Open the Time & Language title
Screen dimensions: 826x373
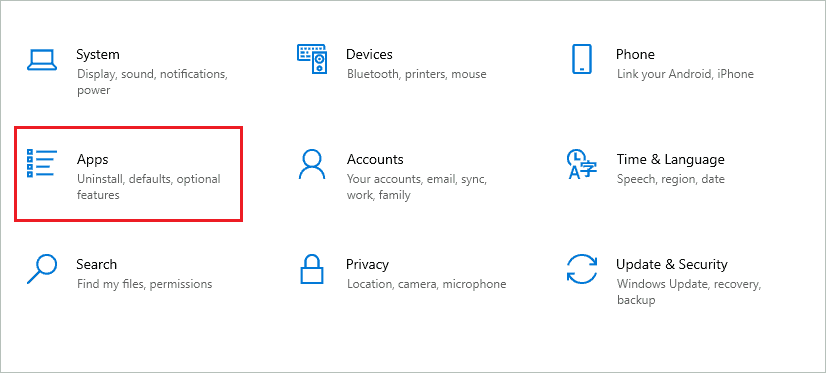[x=671, y=160]
